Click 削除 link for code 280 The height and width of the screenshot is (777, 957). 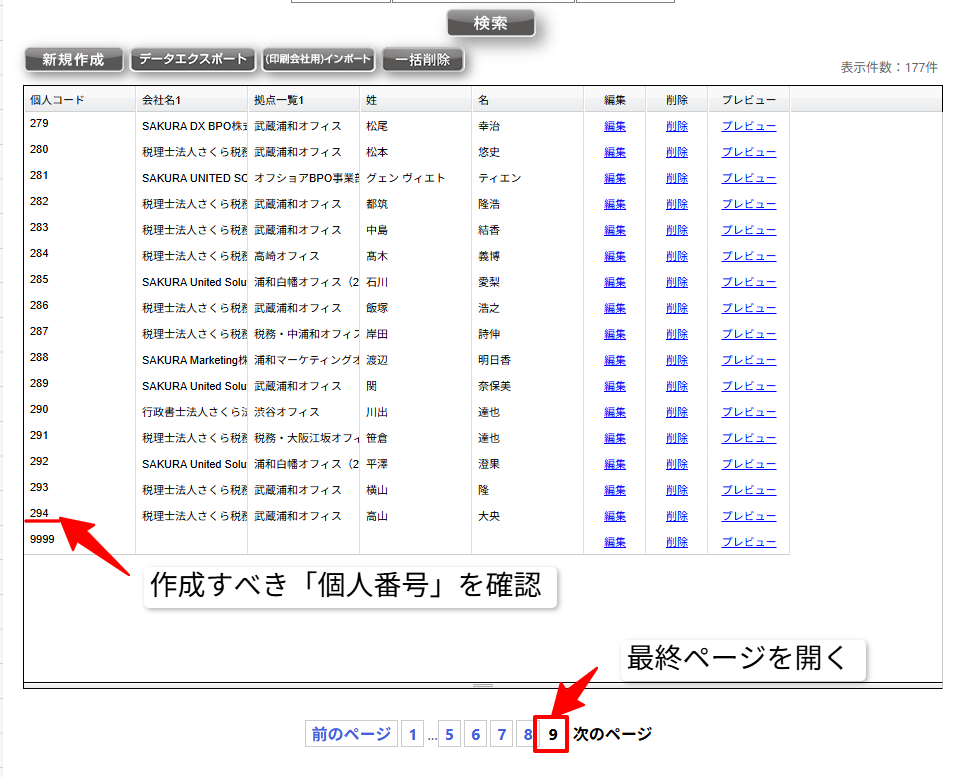tap(676, 152)
